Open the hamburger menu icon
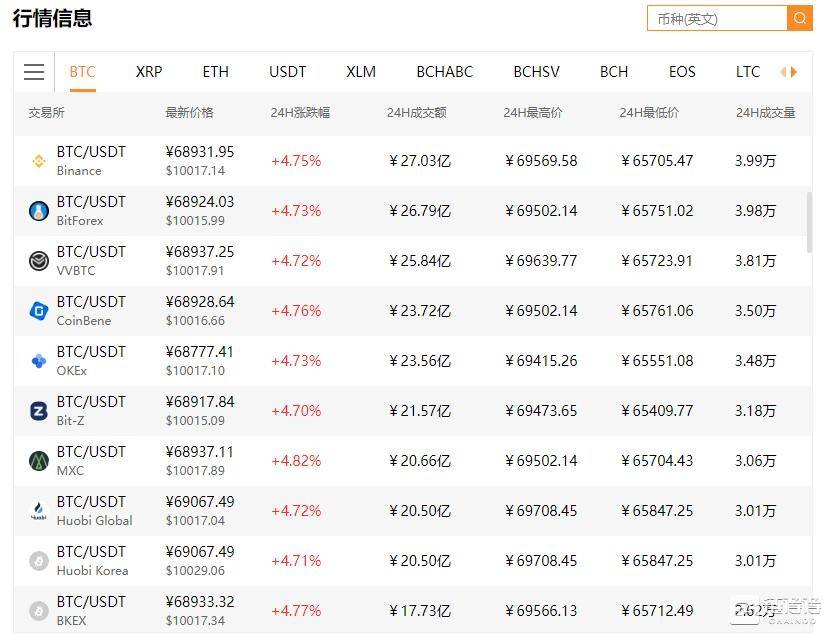Viewport: 831px width, 635px height. (x=34, y=72)
